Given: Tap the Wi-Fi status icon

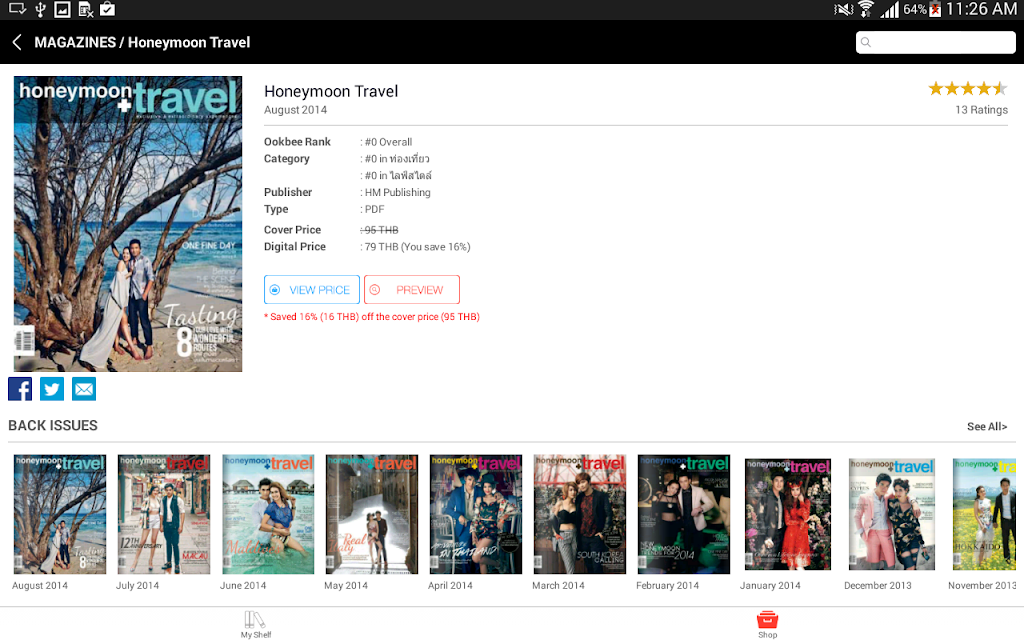Looking at the screenshot, I should click(866, 9).
